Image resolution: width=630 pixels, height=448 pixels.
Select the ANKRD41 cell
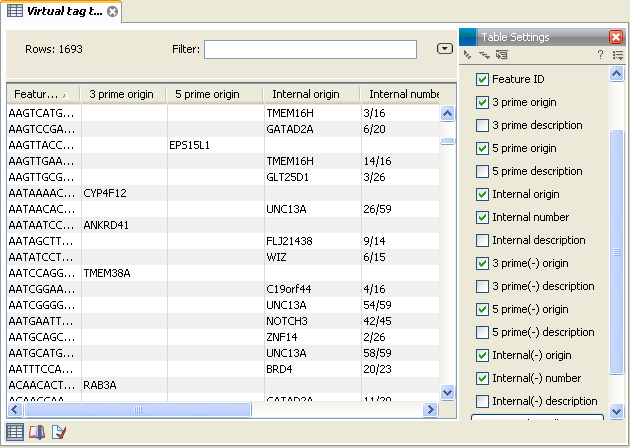point(125,225)
